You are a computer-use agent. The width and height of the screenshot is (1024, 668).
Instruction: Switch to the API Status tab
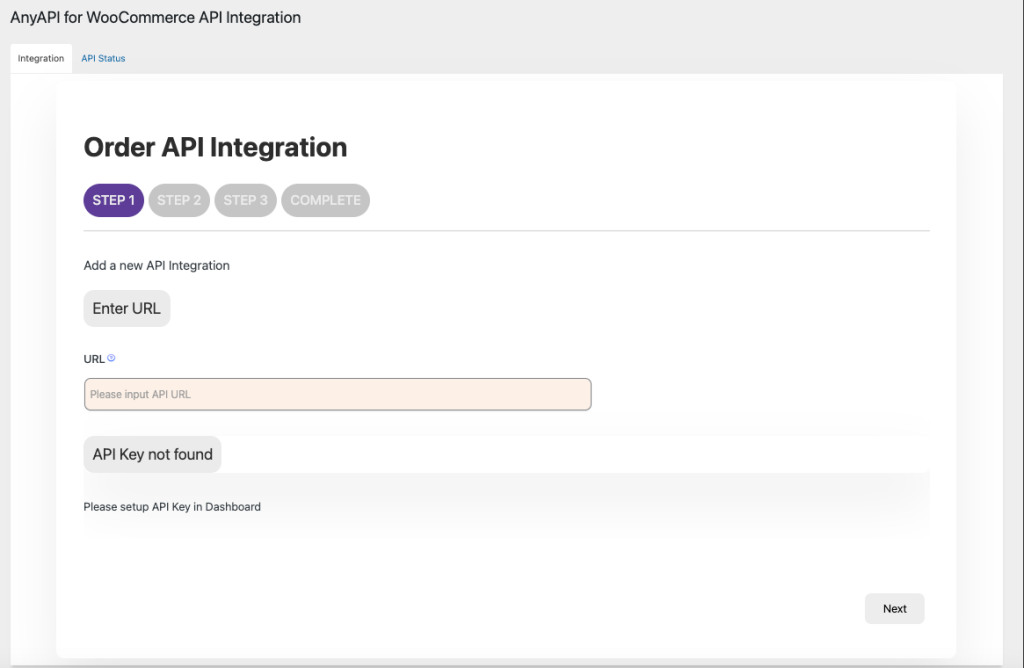pyautogui.click(x=103, y=58)
